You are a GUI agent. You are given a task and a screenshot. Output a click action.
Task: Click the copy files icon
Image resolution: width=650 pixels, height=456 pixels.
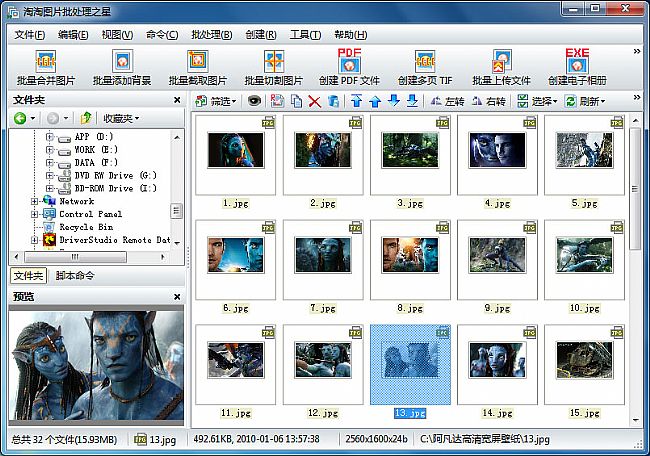point(296,101)
